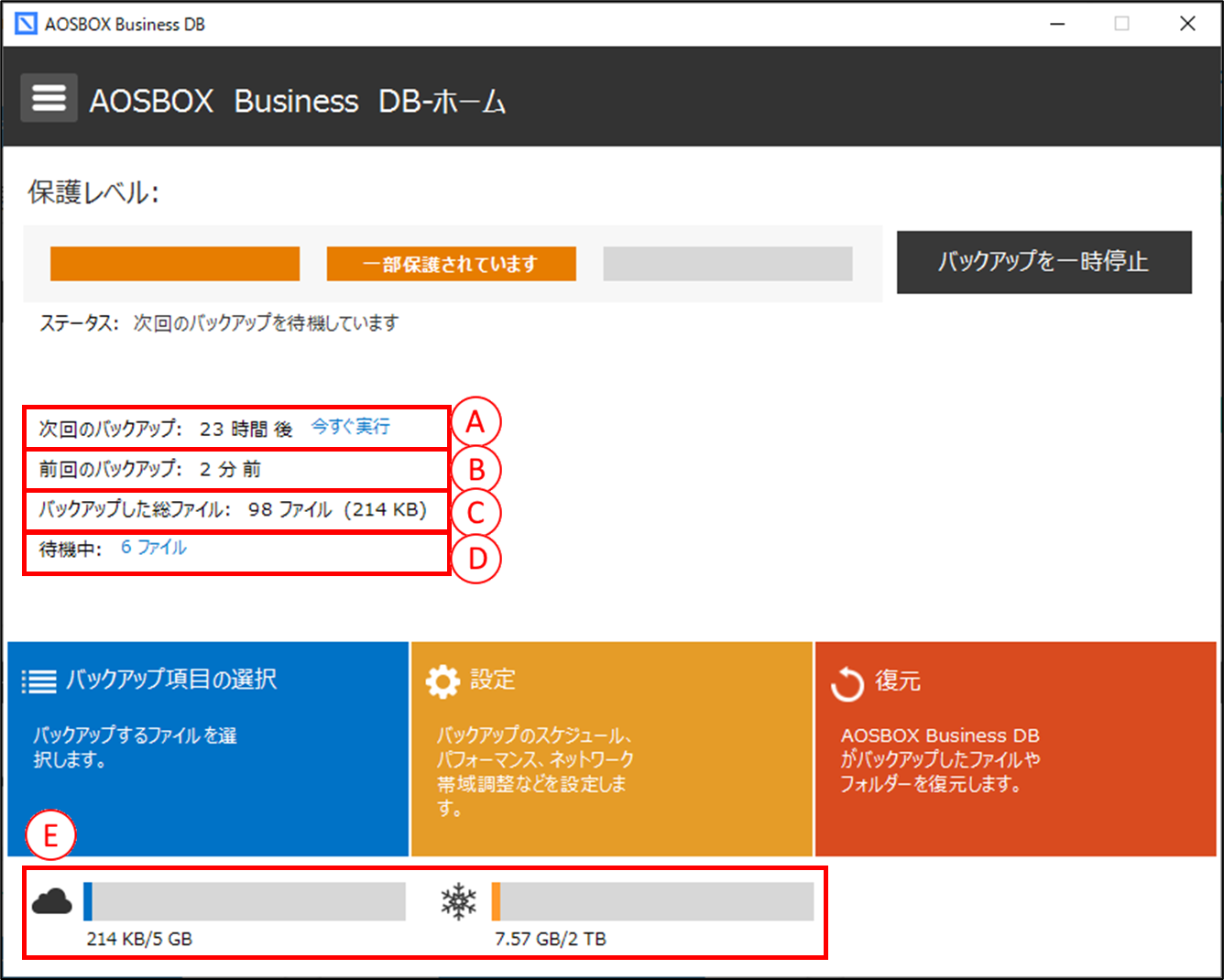Click the 次回のバックアップ: 23 時間 後 text

click(166, 429)
